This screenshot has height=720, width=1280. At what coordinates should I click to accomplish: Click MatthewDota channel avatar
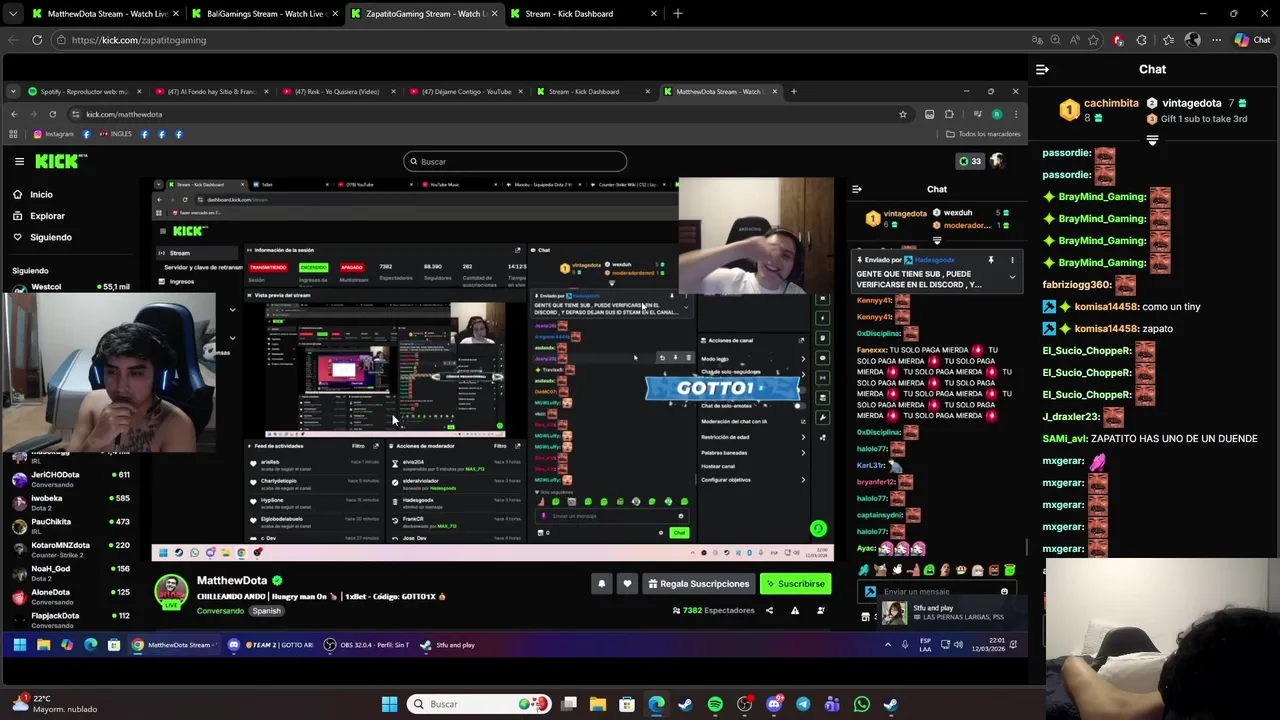[171, 590]
